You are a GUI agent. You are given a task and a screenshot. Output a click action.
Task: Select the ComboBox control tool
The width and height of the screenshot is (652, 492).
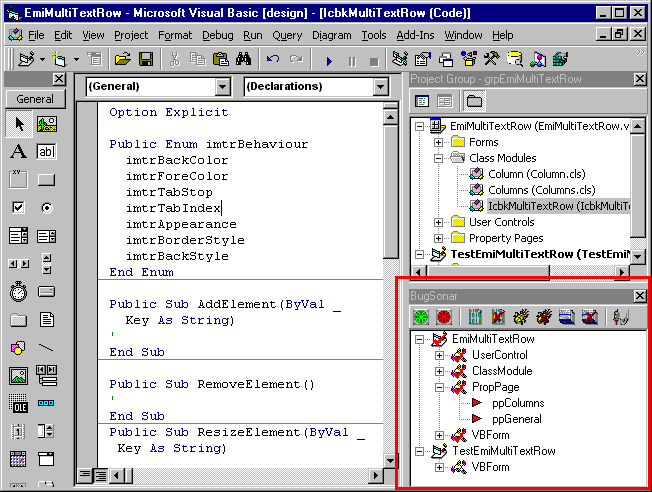click(x=19, y=236)
